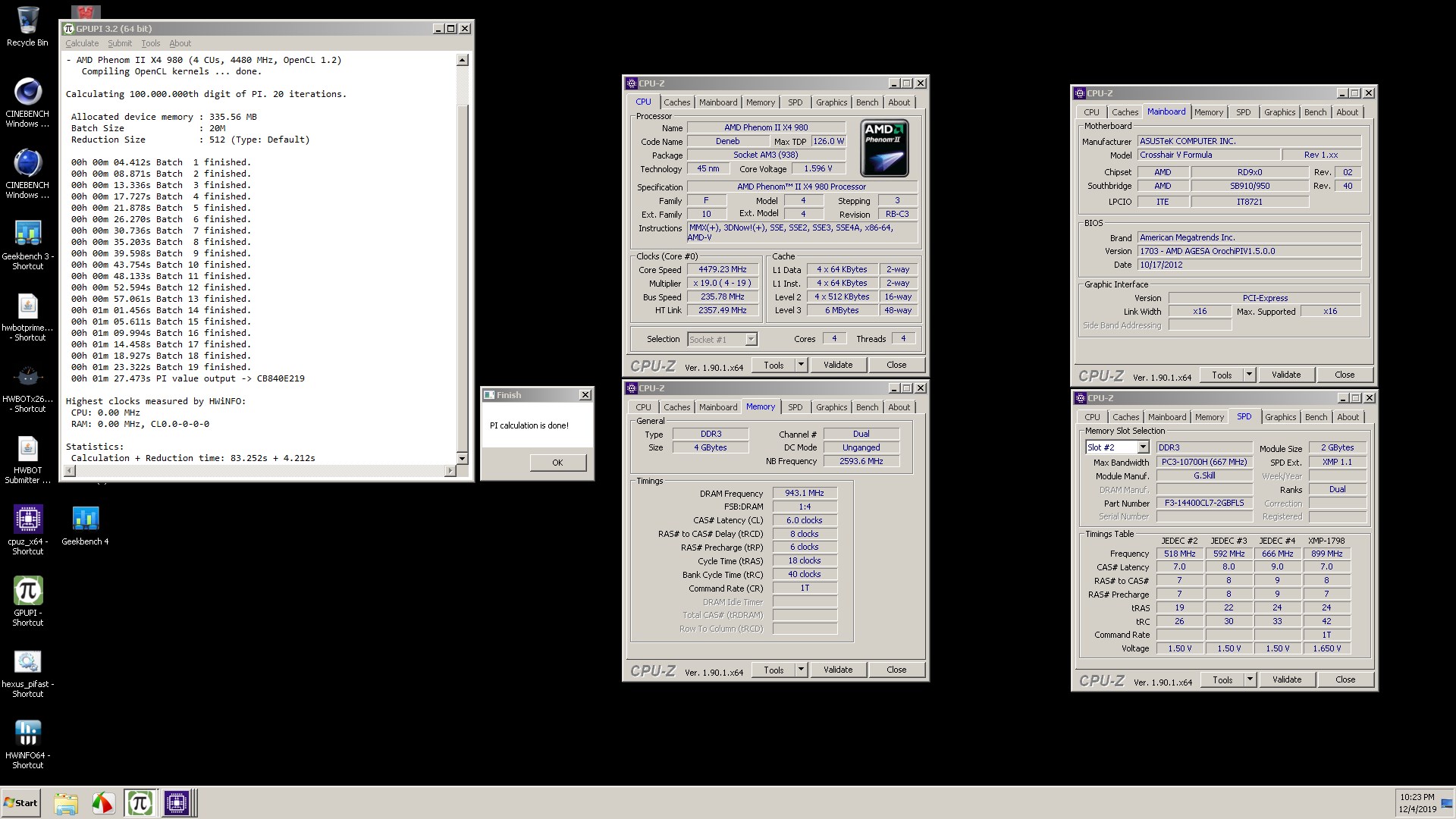The width and height of the screenshot is (1456, 819).
Task: Click the Core Voltage 1.596 V value
Action: click(819, 169)
